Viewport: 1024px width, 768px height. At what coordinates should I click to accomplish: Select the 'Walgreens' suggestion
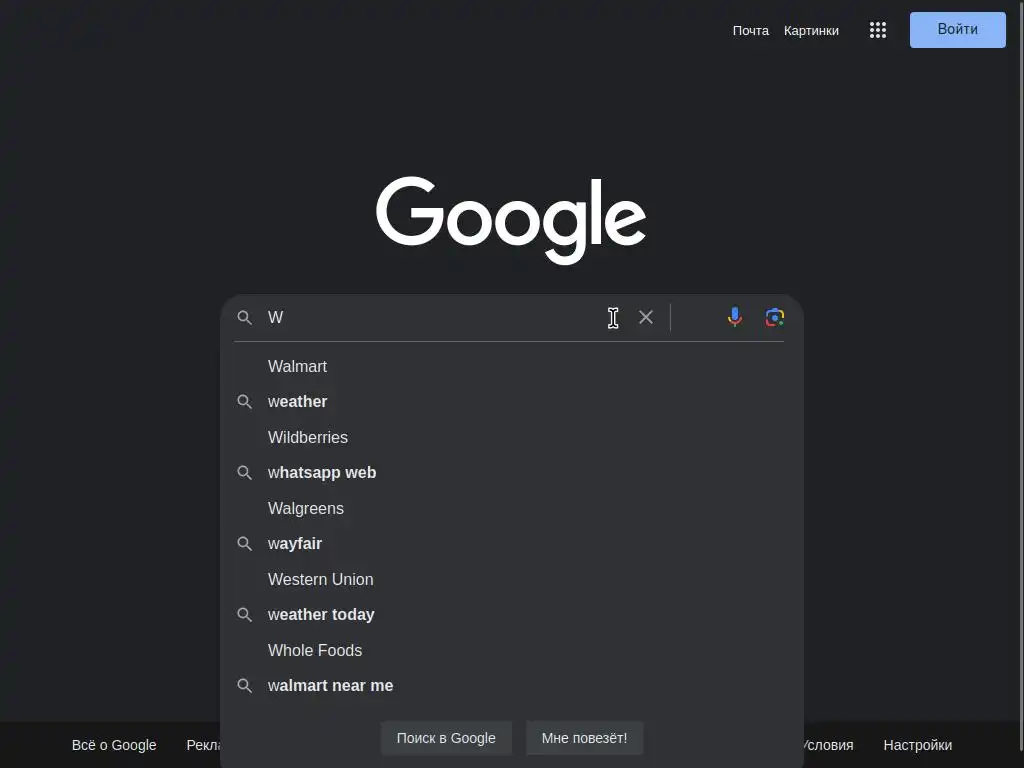pos(512,509)
